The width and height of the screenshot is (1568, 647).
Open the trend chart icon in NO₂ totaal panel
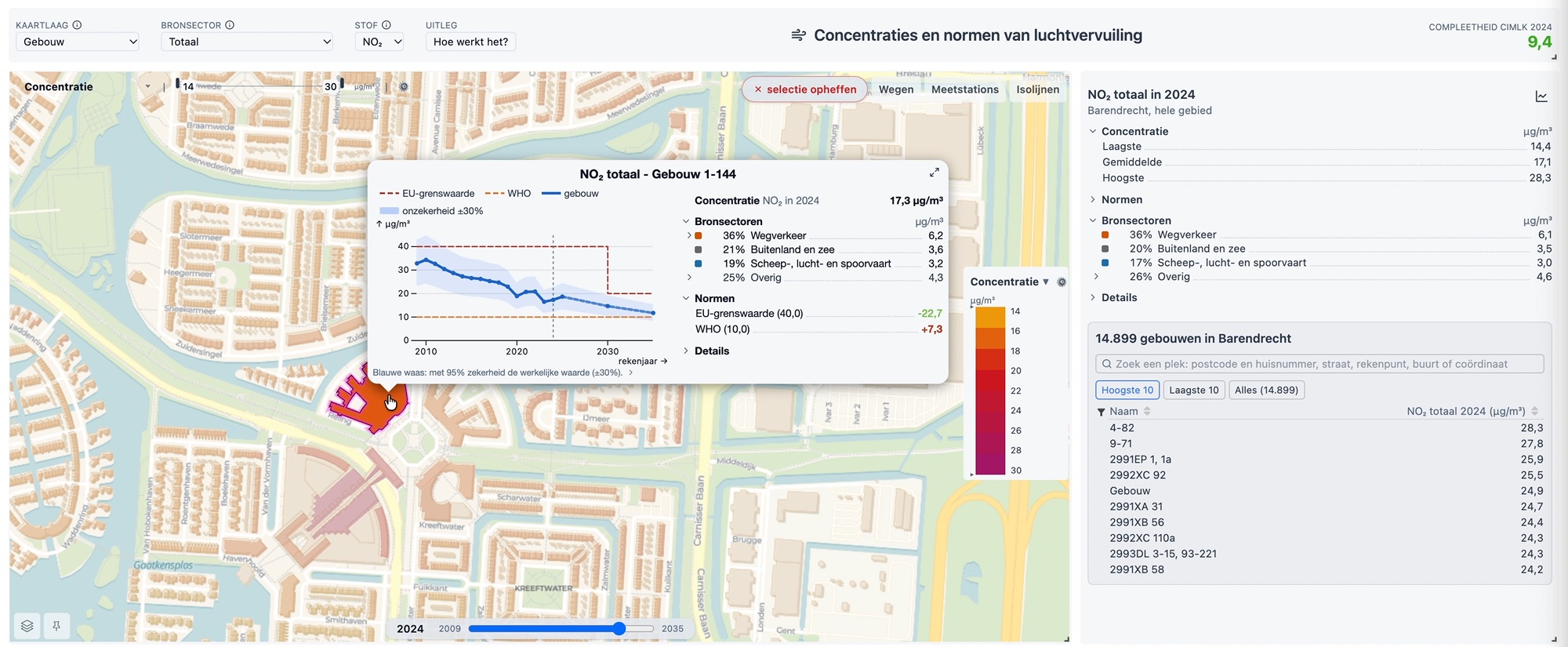tap(1541, 96)
